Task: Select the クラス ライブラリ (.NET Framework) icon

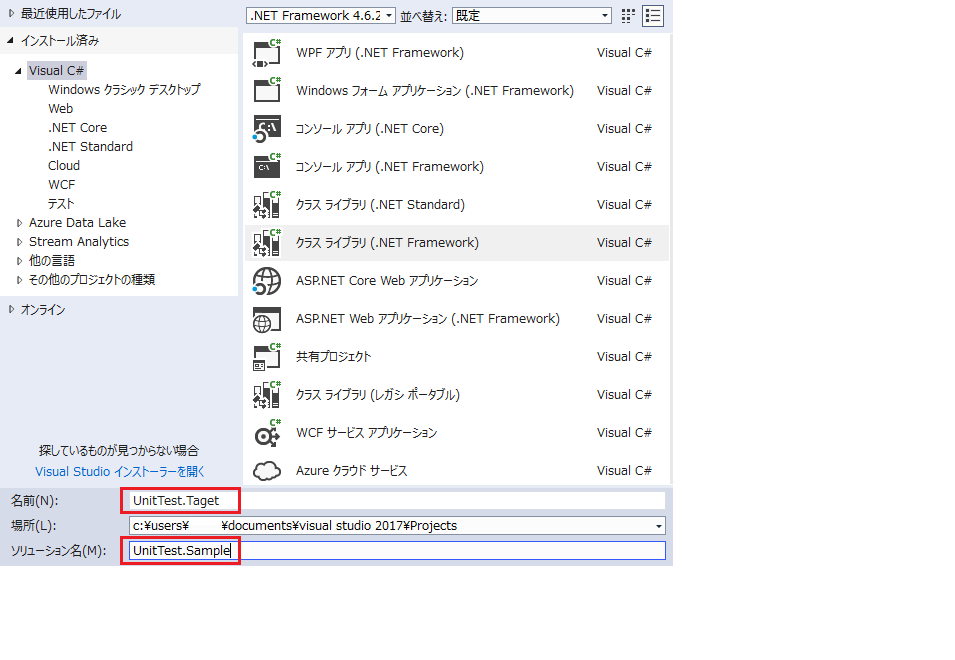Action: pyautogui.click(x=267, y=243)
